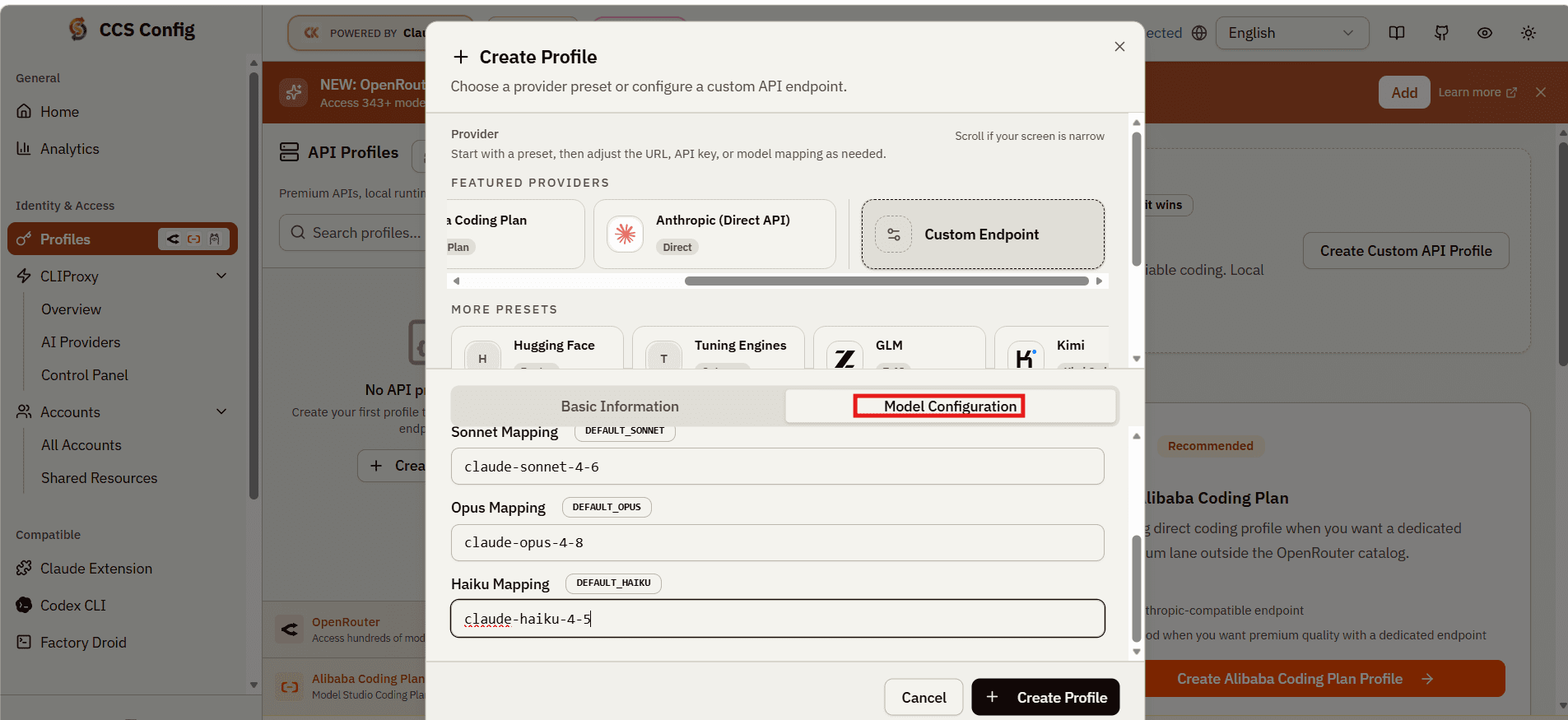Collapse the Accounts section chevron
This screenshot has width=1568, height=720.
(221, 411)
